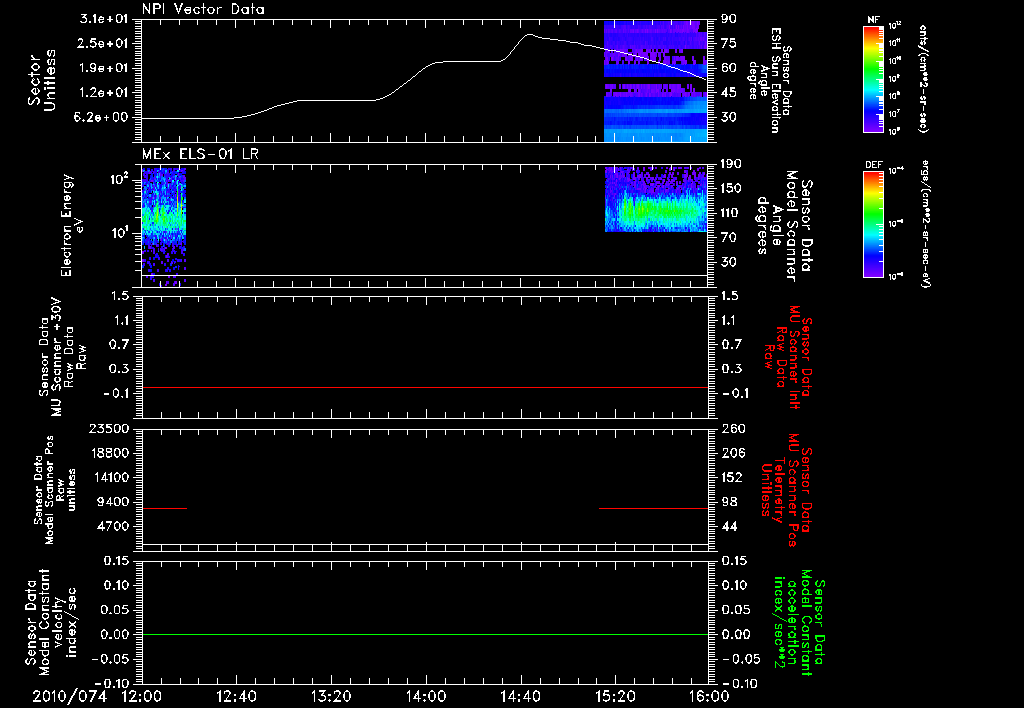Image resolution: width=1024 pixels, height=708 pixels.
Task: Click the 75 degree sun elevation tick
Action: click(x=729, y=43)
